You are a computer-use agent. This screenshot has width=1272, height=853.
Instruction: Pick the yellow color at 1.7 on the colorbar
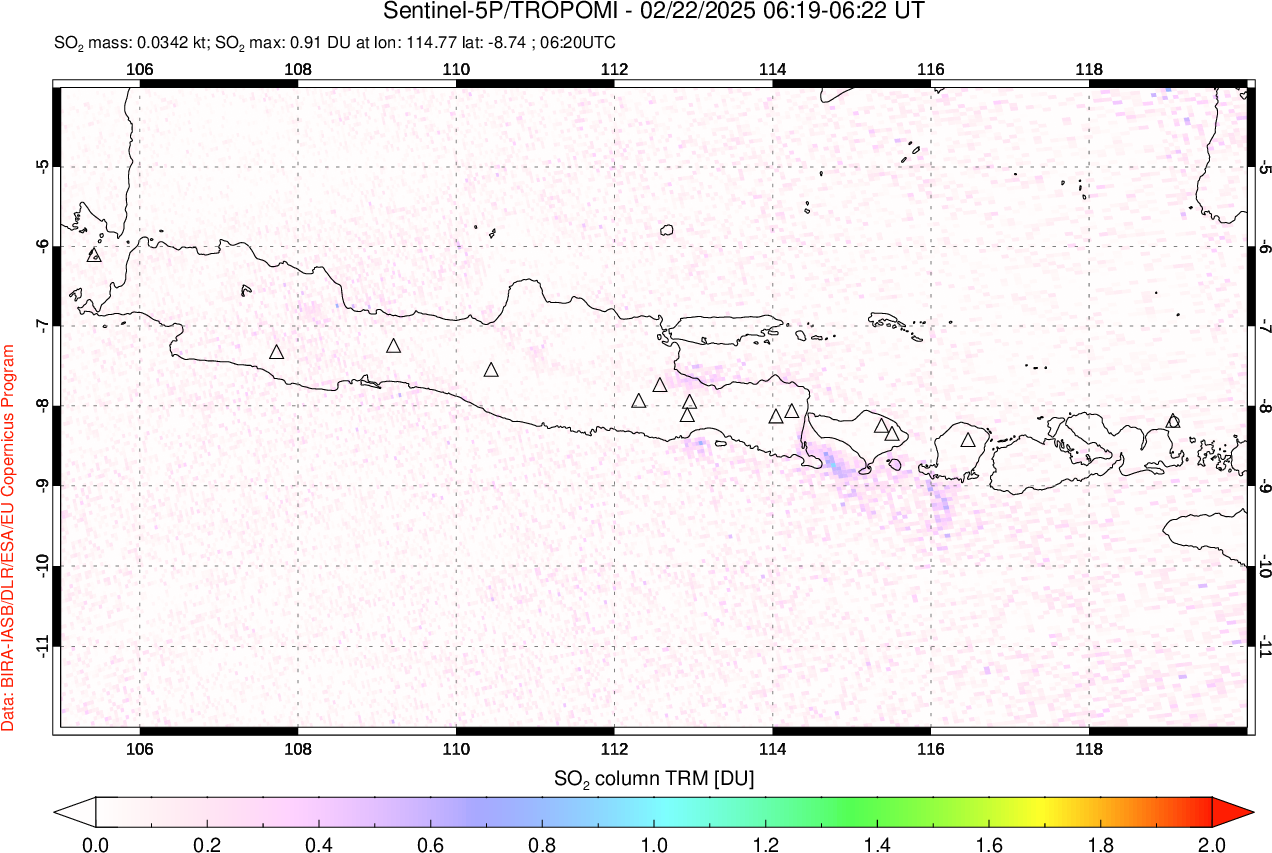[1045, 811]
